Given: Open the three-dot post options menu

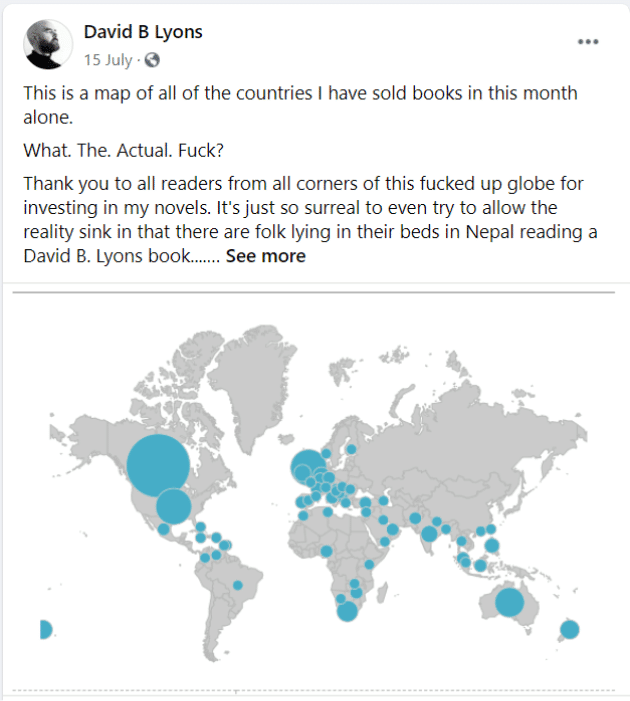Looking at the screenshot, I should click(588, 42).
